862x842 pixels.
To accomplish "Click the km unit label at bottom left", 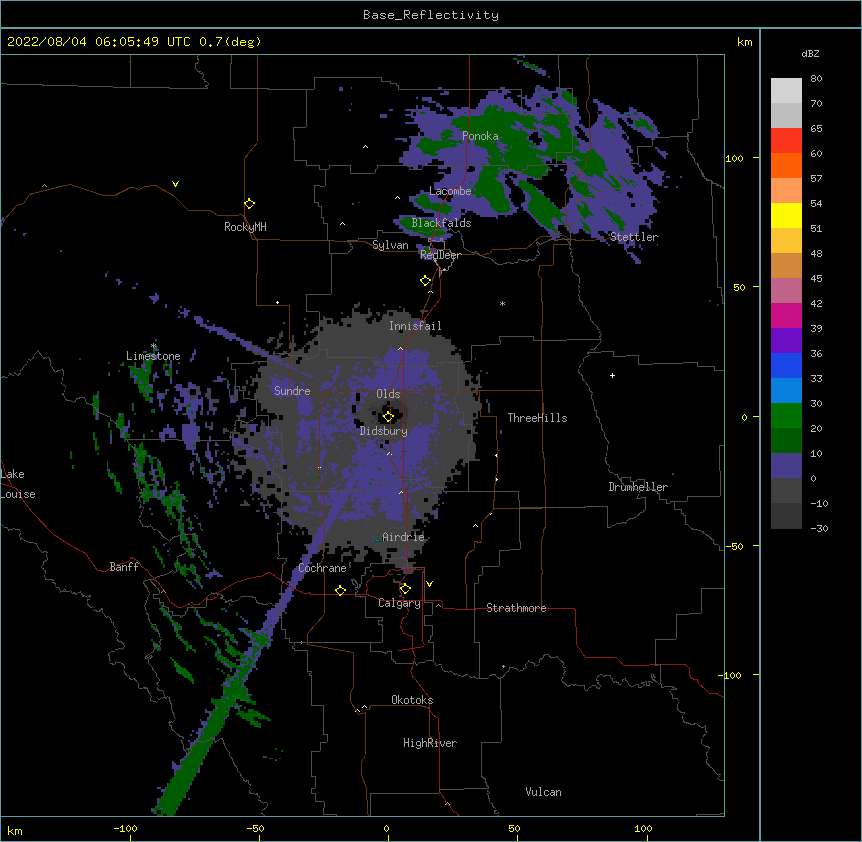I will [15, 831].
